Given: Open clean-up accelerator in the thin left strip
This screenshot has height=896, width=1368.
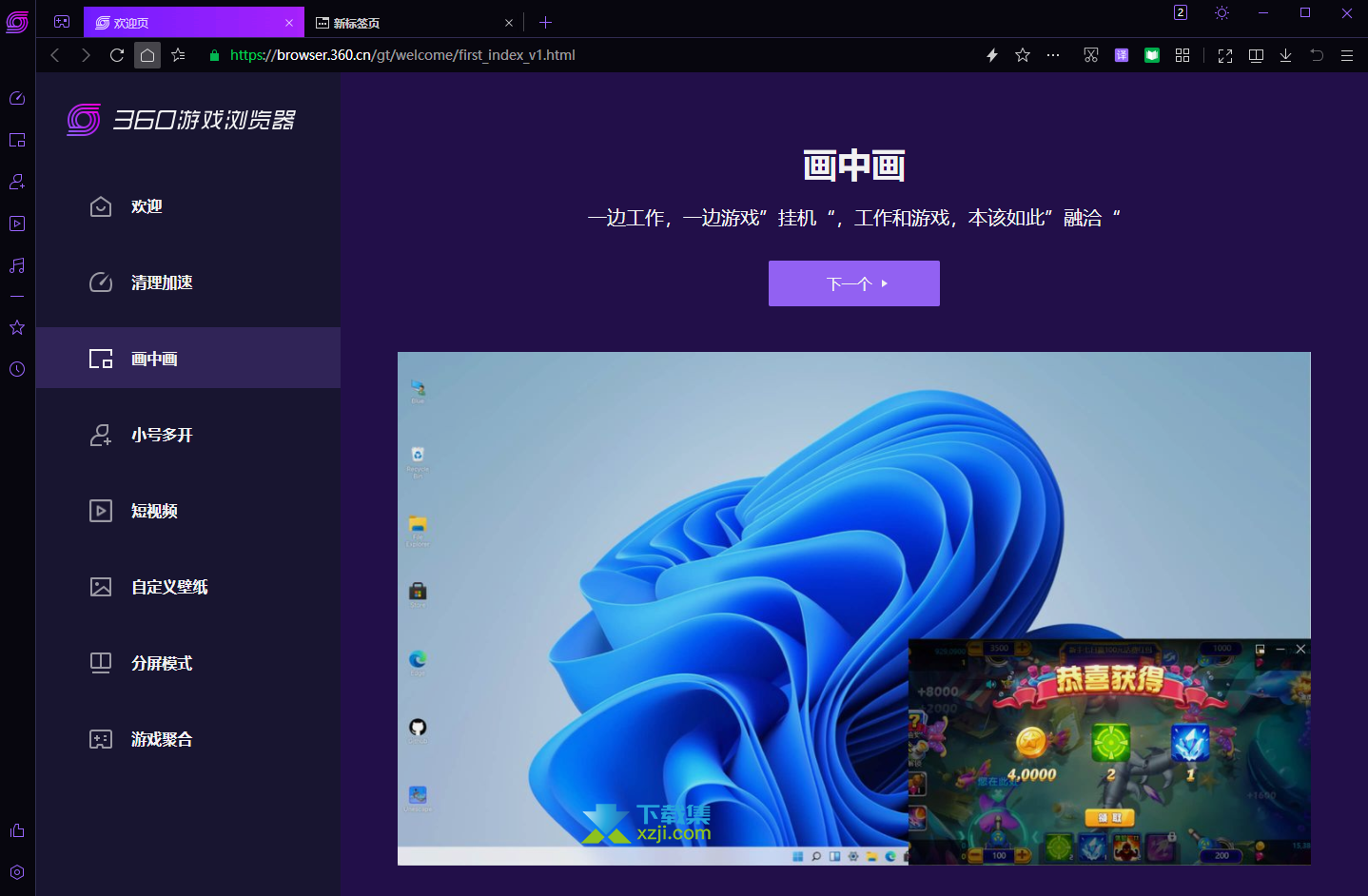Looking at the screenshot, I should click(x=17, y=98).
